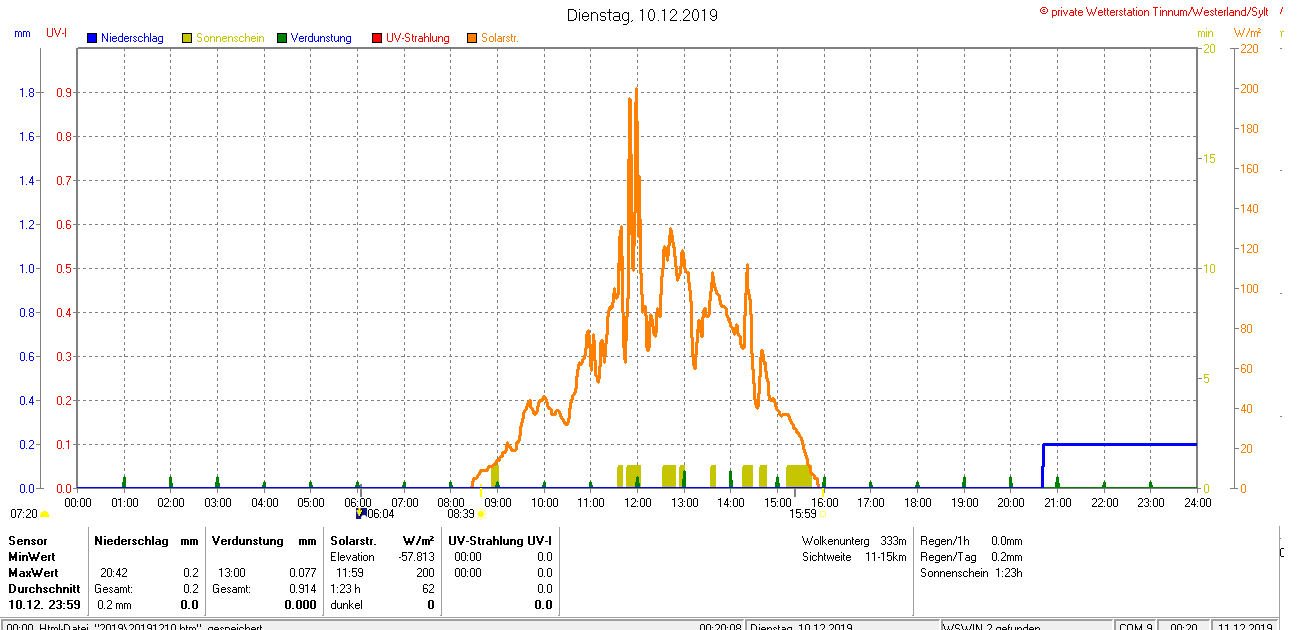1310x630 pixels.
Task: Click the private Wetterstation Tinnum/Westerland/Sylt credit
Action: pyautogui.click(x=1154, y=12)
